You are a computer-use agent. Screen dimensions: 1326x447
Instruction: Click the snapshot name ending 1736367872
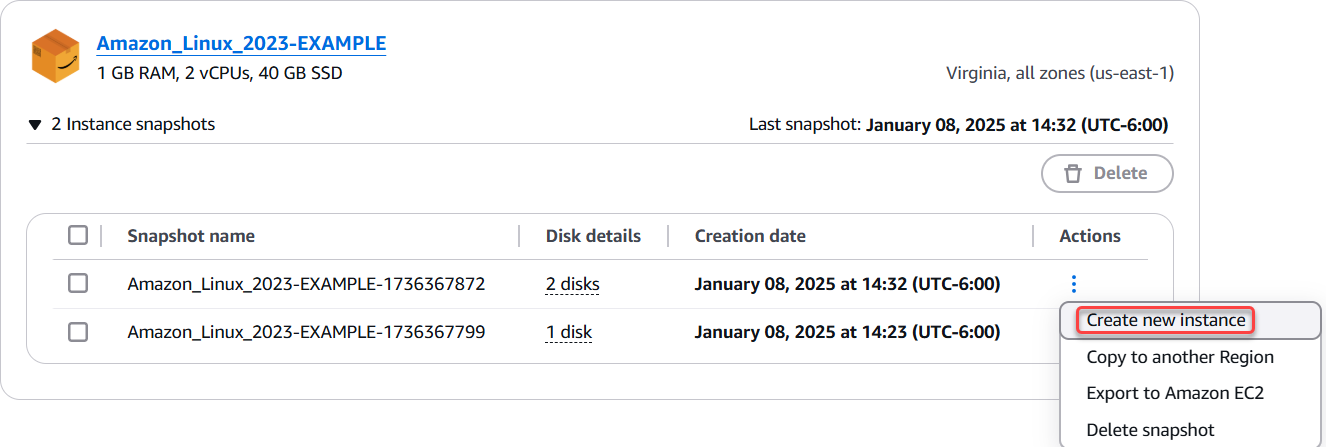(x=306, y=284)
